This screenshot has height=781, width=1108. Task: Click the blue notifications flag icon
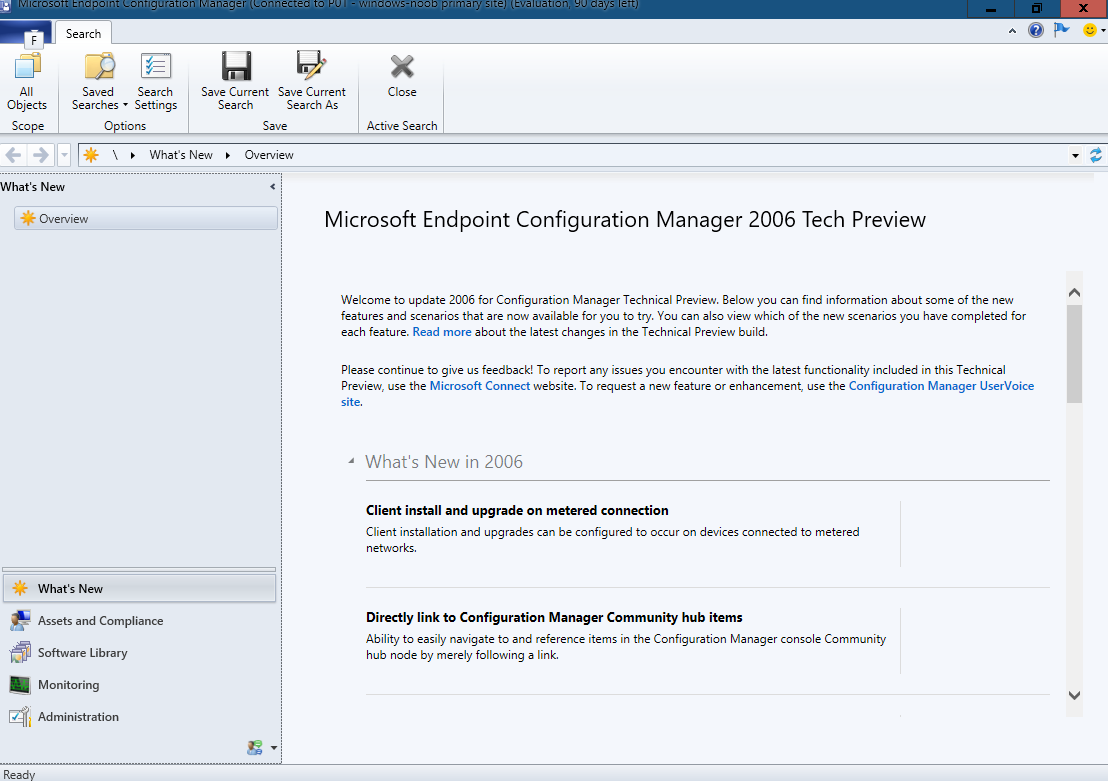pos(1061,30)
